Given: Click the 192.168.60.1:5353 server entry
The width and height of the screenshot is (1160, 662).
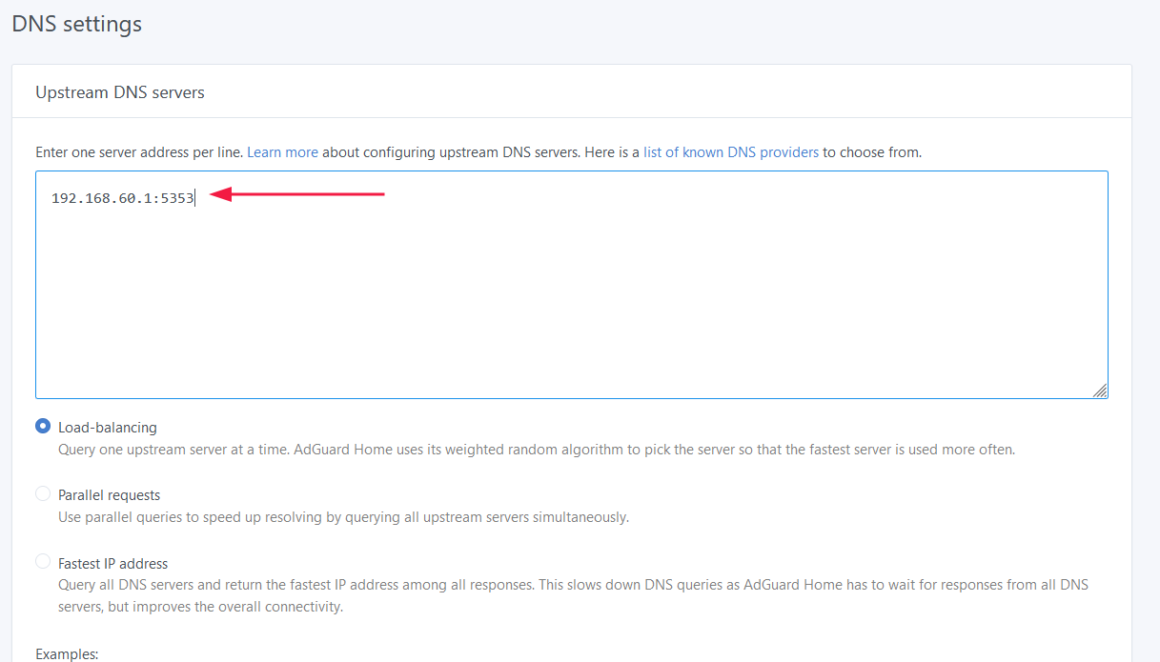Looking at the screenshot, I should tap(123, 198).
